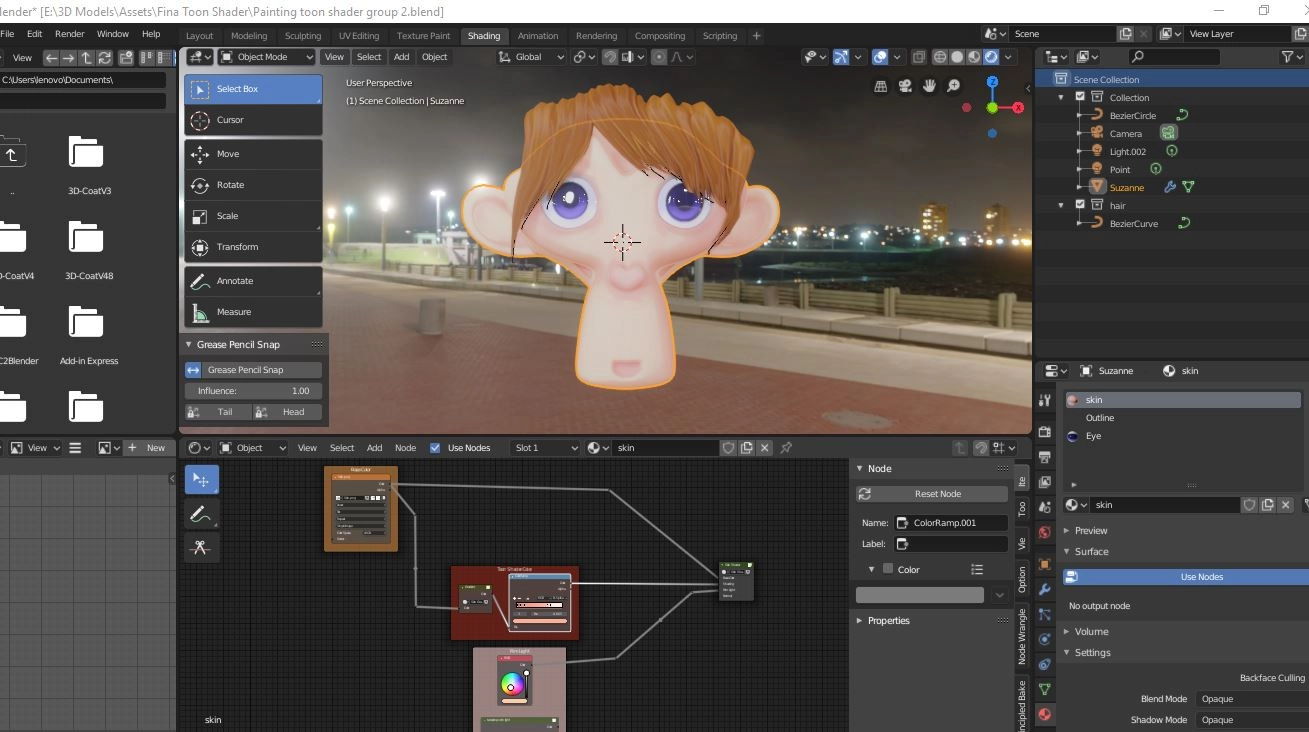
Task: Toggle the hair collection checkbox
Action: pyautogui.click(x=1080, y=205)
